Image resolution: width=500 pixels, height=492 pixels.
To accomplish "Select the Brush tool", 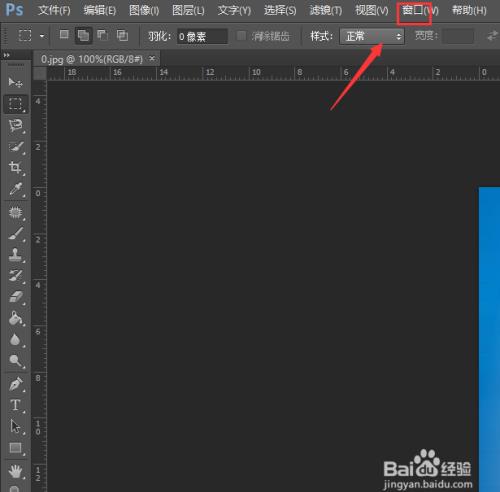I will [x=16, y=234].
